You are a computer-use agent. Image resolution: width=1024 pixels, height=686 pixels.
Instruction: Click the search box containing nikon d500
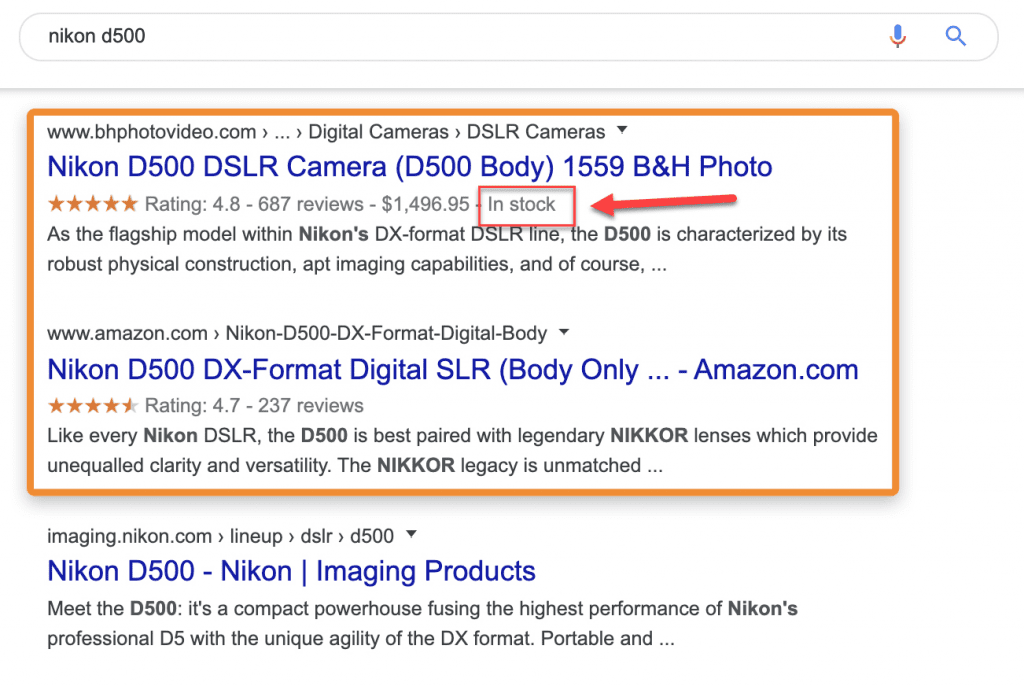pyautogui.click(x=508, y=37)
